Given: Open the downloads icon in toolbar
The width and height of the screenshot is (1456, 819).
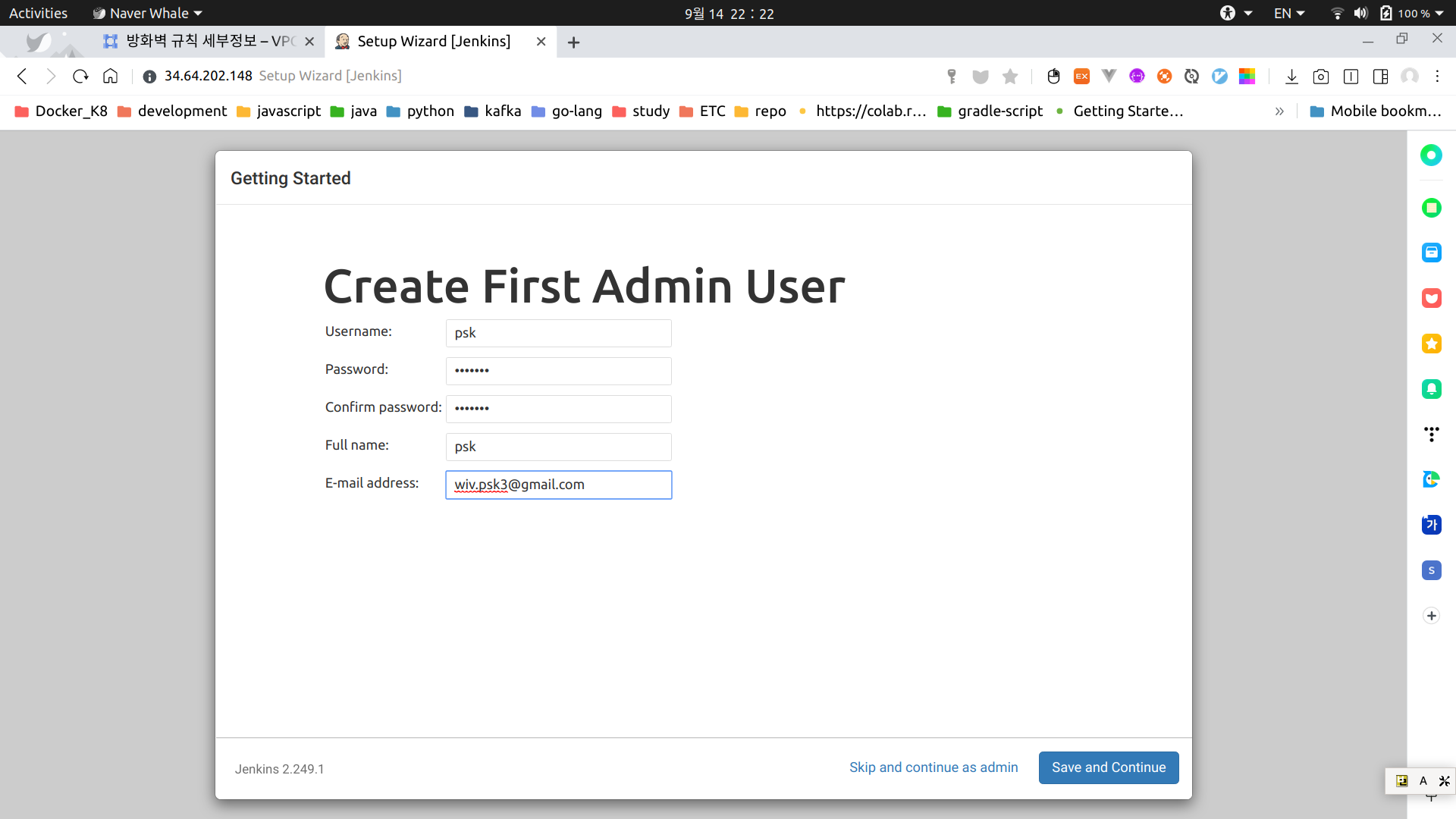Looking at the screenshot, I should pyautogui.click(x=1291, y=76).
